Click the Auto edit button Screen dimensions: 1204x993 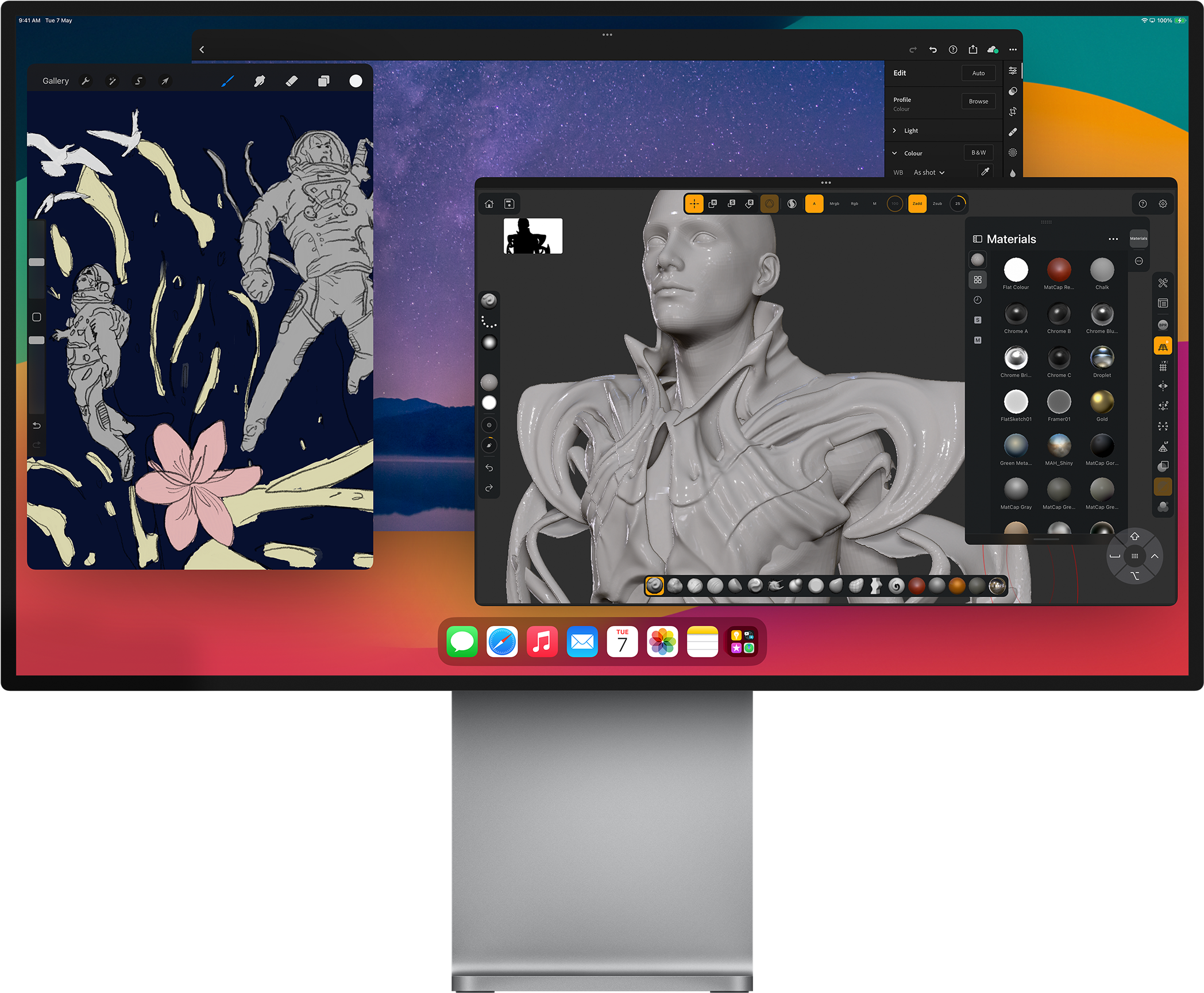(978, 73)
